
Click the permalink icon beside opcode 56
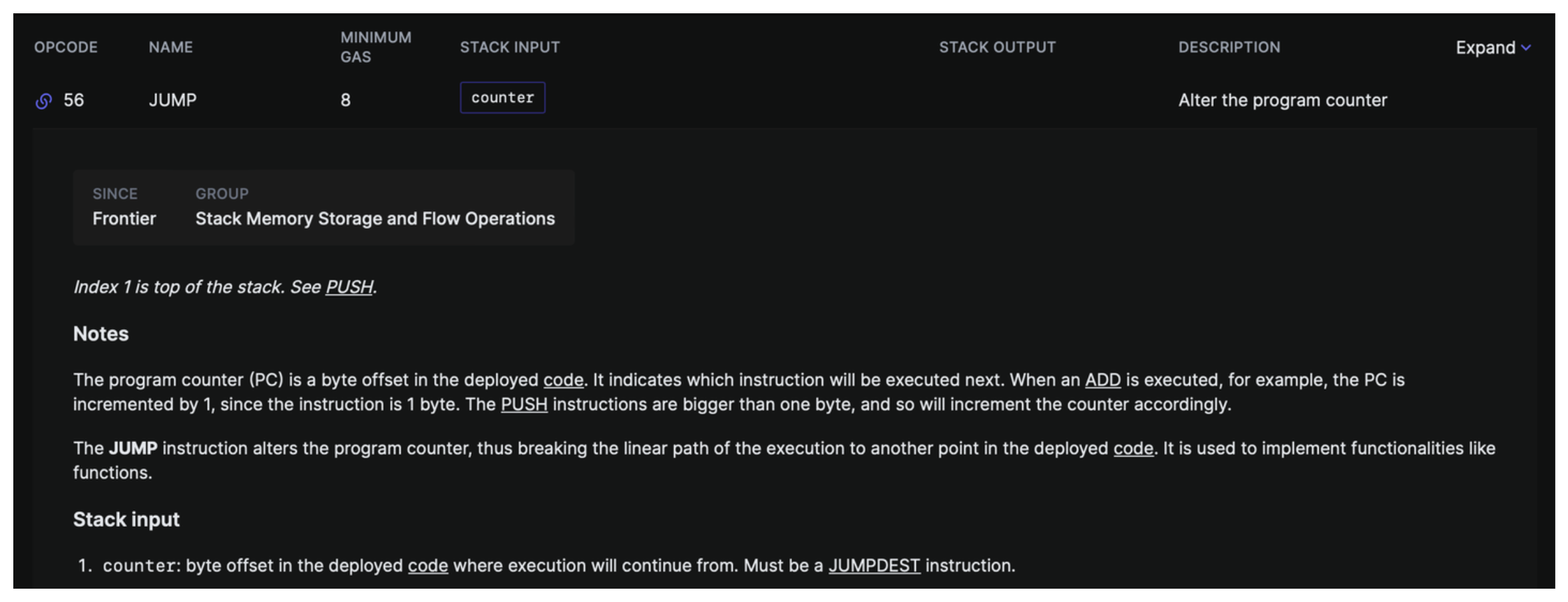pyautogui.click(x=44, y=101)
